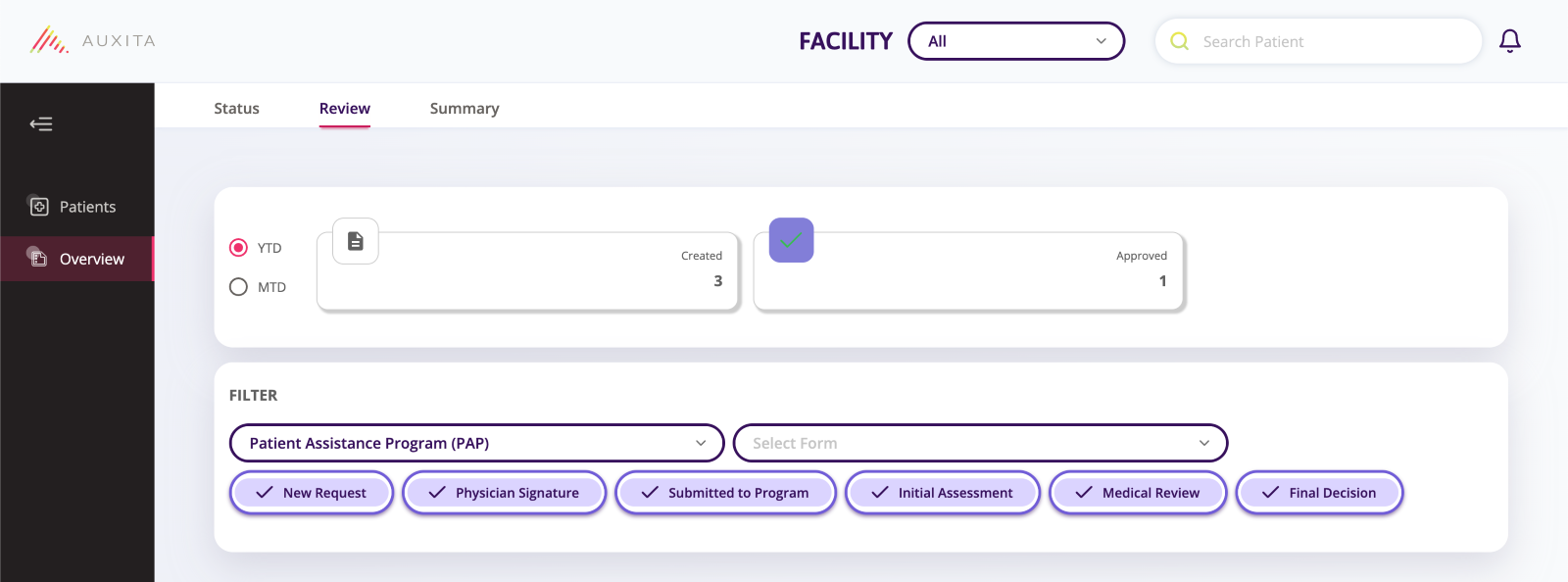Click the Search Patient input field
Image resolution: width=1568 pixels, height=582 pixels.
pyautogui.click(x=1318, y=41)
